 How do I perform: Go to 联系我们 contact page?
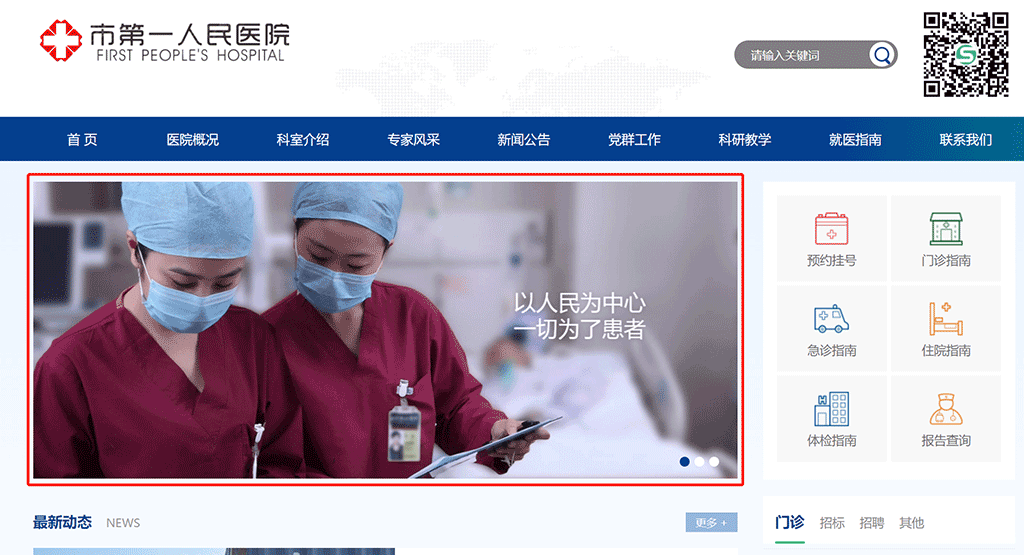[965, 140]
